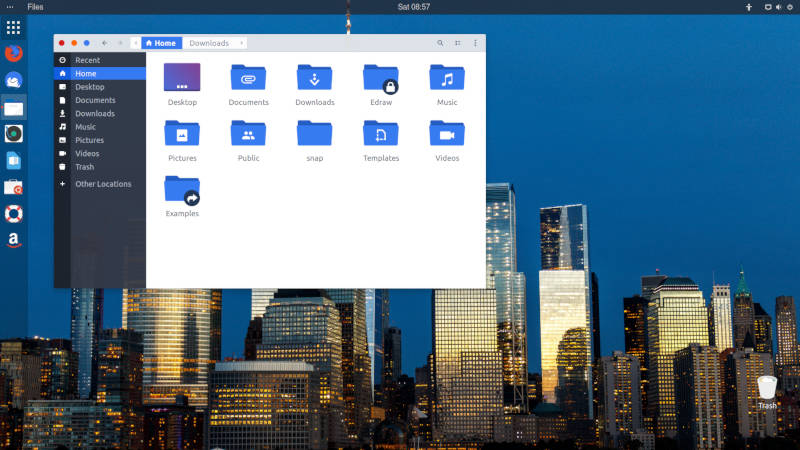The image size is (800, 450).
Task: Open the volume indicator in top bar
Action: (779, 7)
